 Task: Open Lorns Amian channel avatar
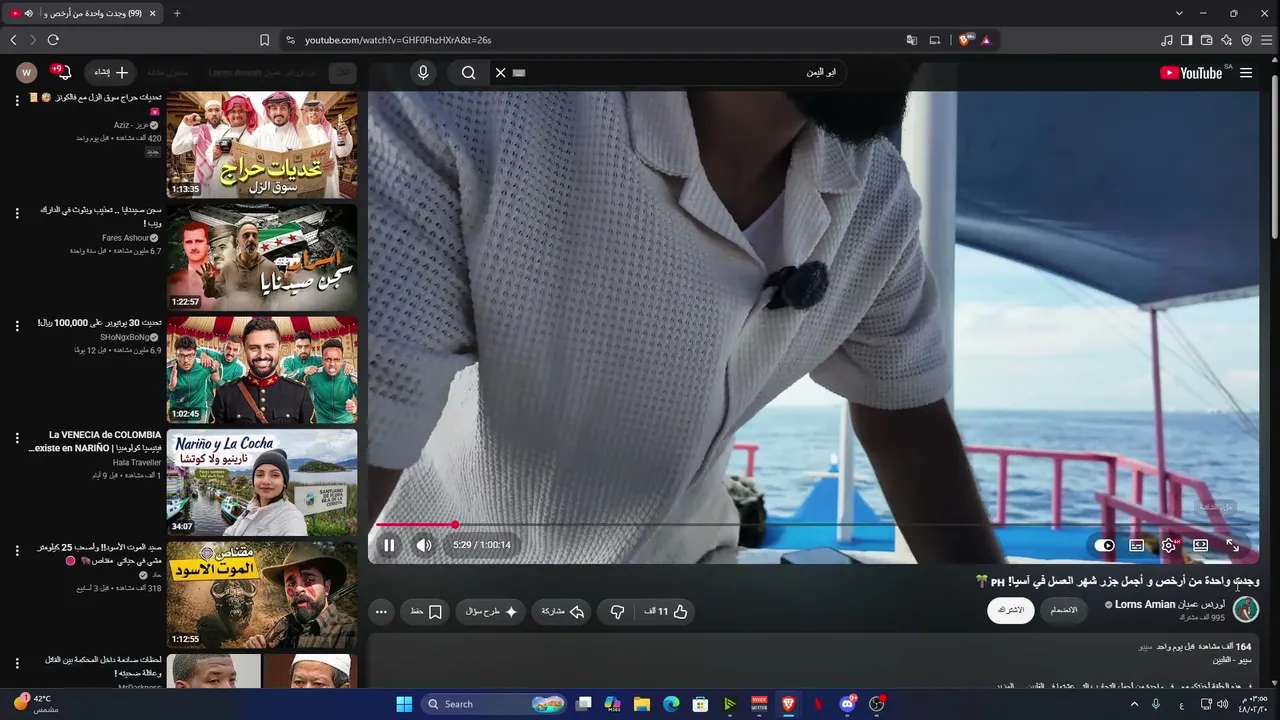(x=1246, y=609)
